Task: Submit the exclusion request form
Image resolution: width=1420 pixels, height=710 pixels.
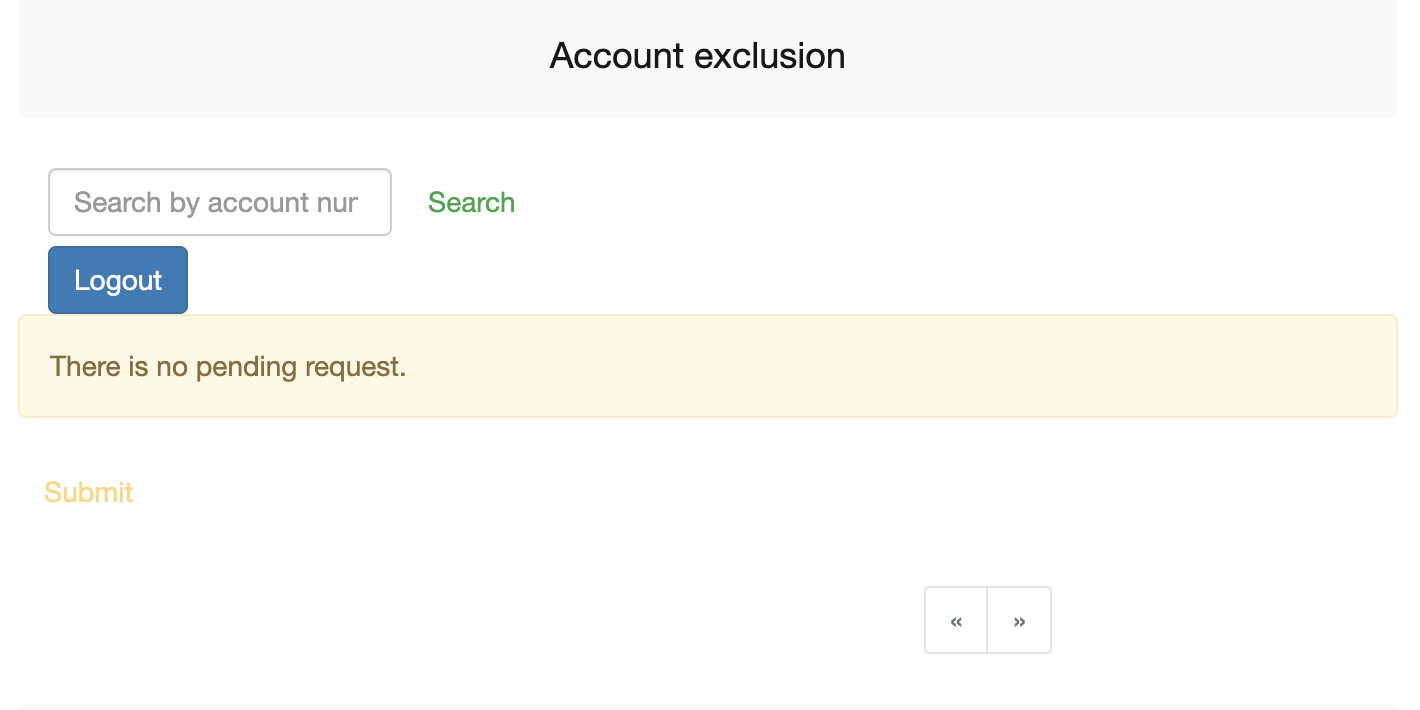Action: pyautogui.click(x=89, y=492)
